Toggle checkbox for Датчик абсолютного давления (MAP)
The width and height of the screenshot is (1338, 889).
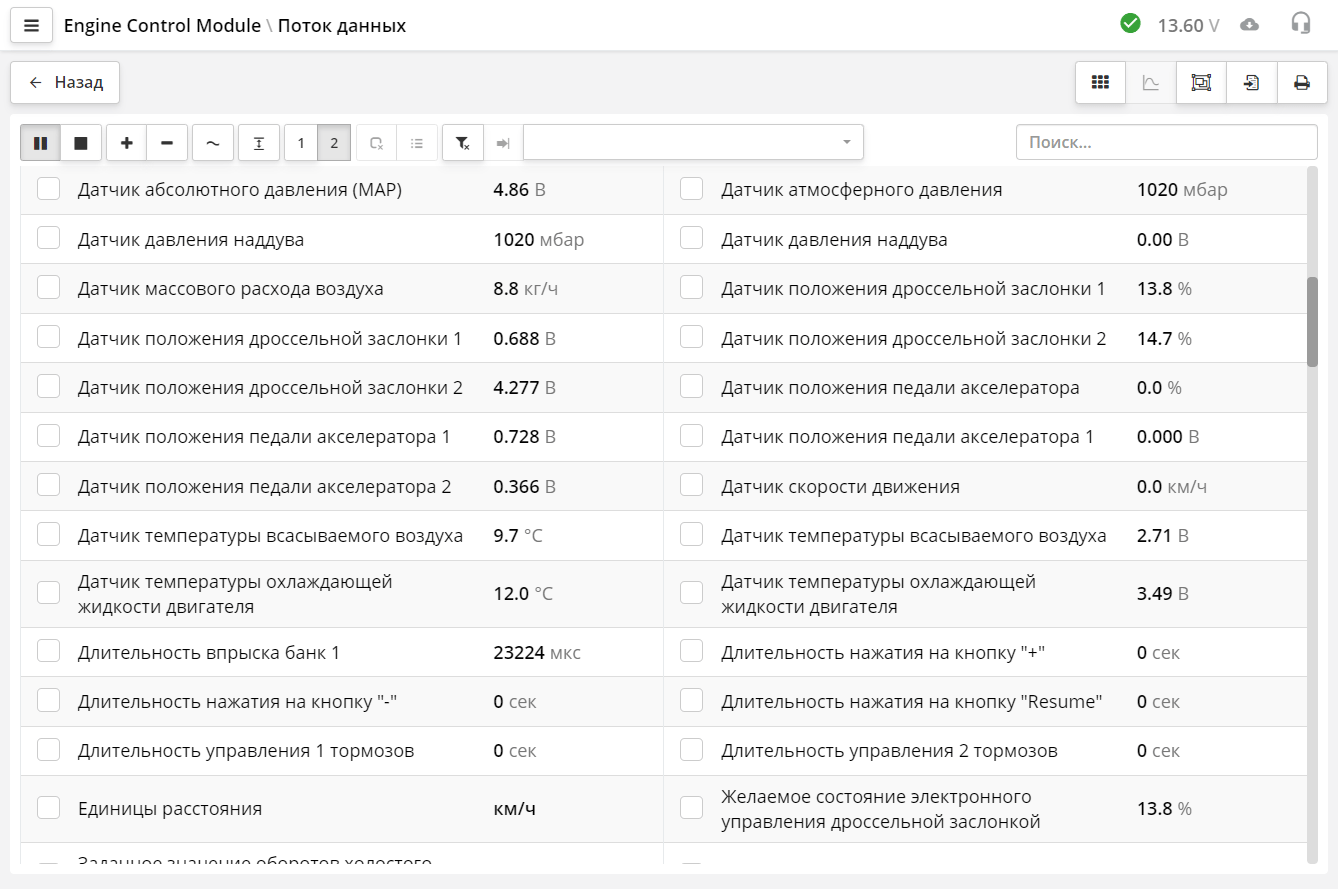click(48, 188)
